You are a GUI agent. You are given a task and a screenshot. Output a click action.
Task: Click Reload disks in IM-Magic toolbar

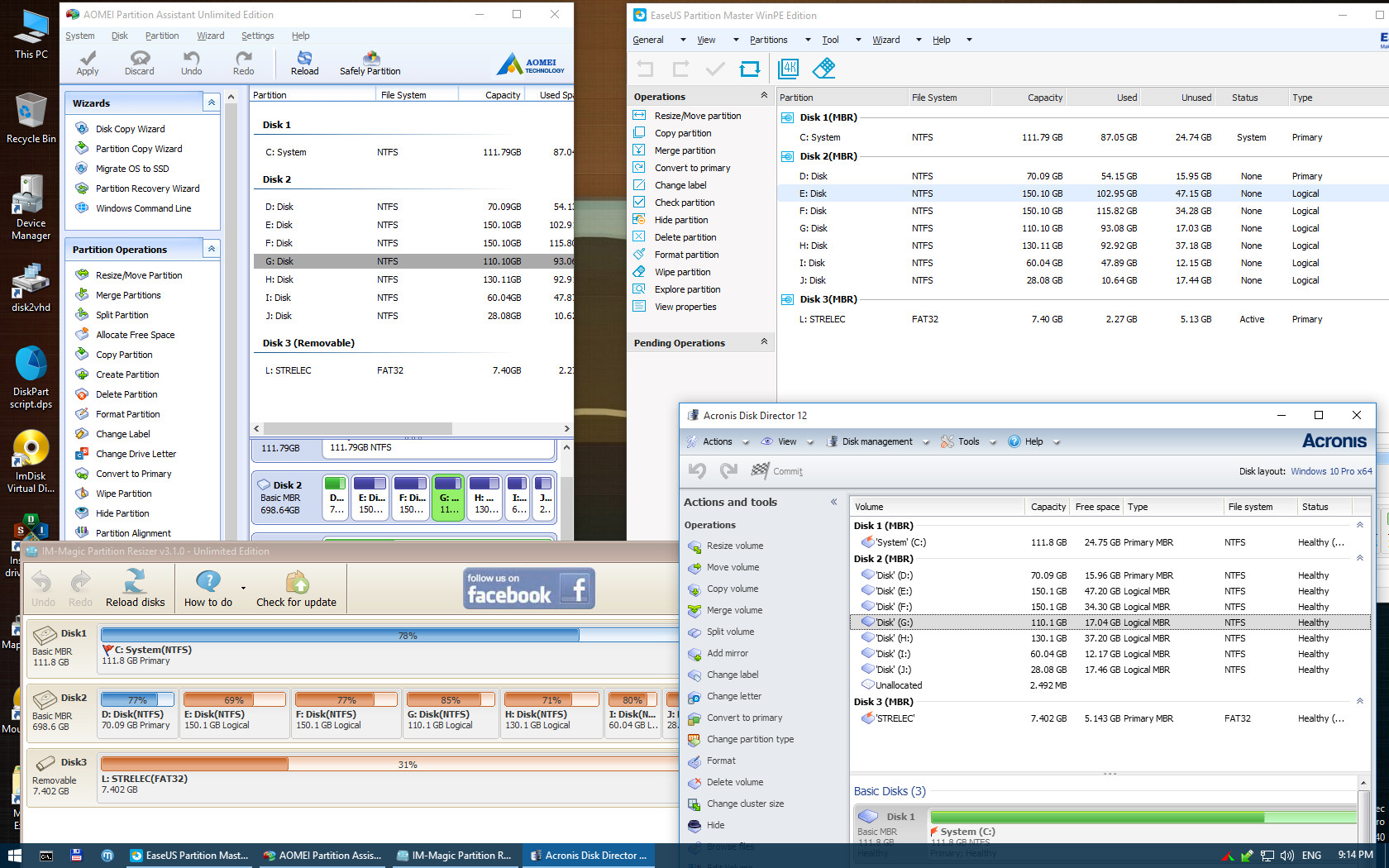pos(135,588)
